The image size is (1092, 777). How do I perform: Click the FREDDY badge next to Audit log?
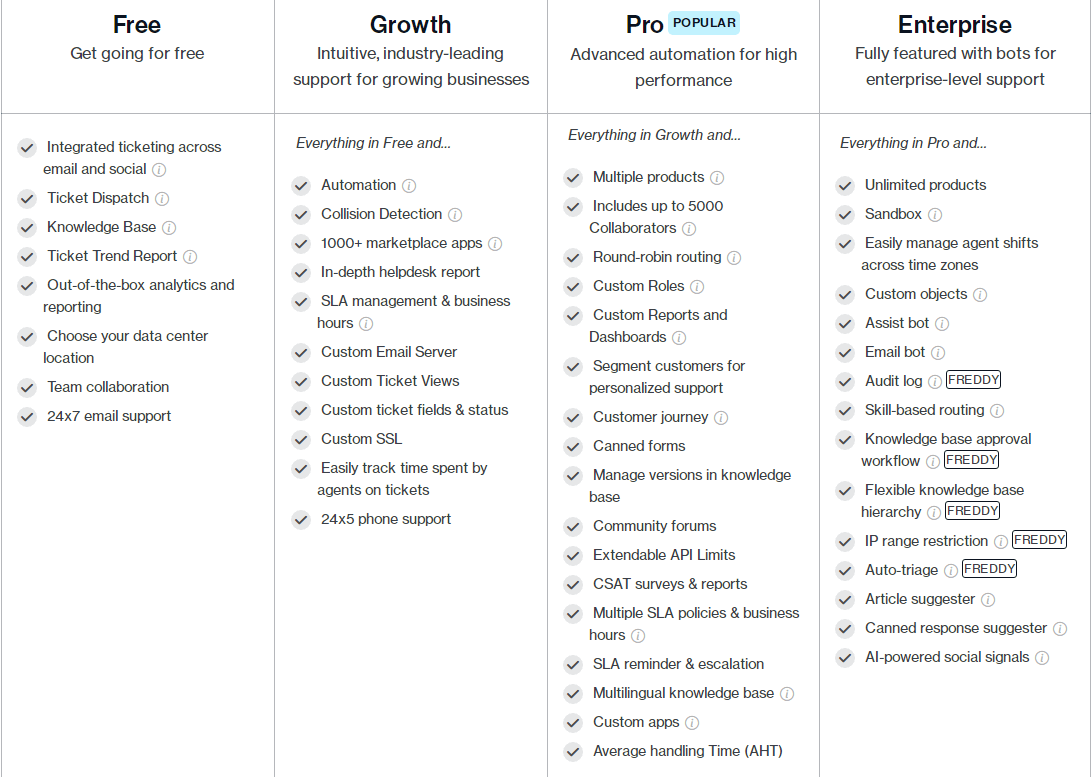(x=974, y=380)
